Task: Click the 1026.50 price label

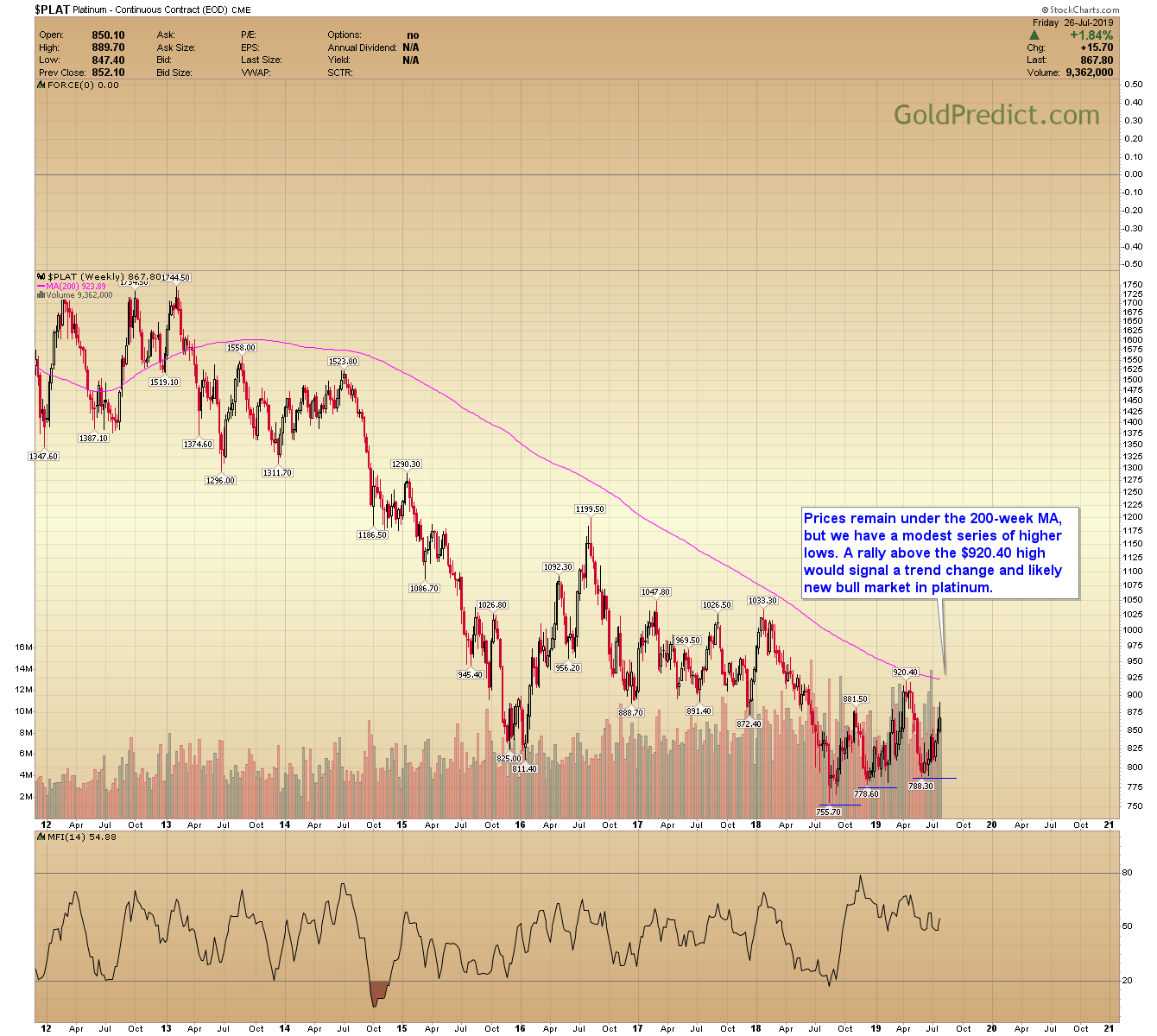Action: [x=717, y=604]
